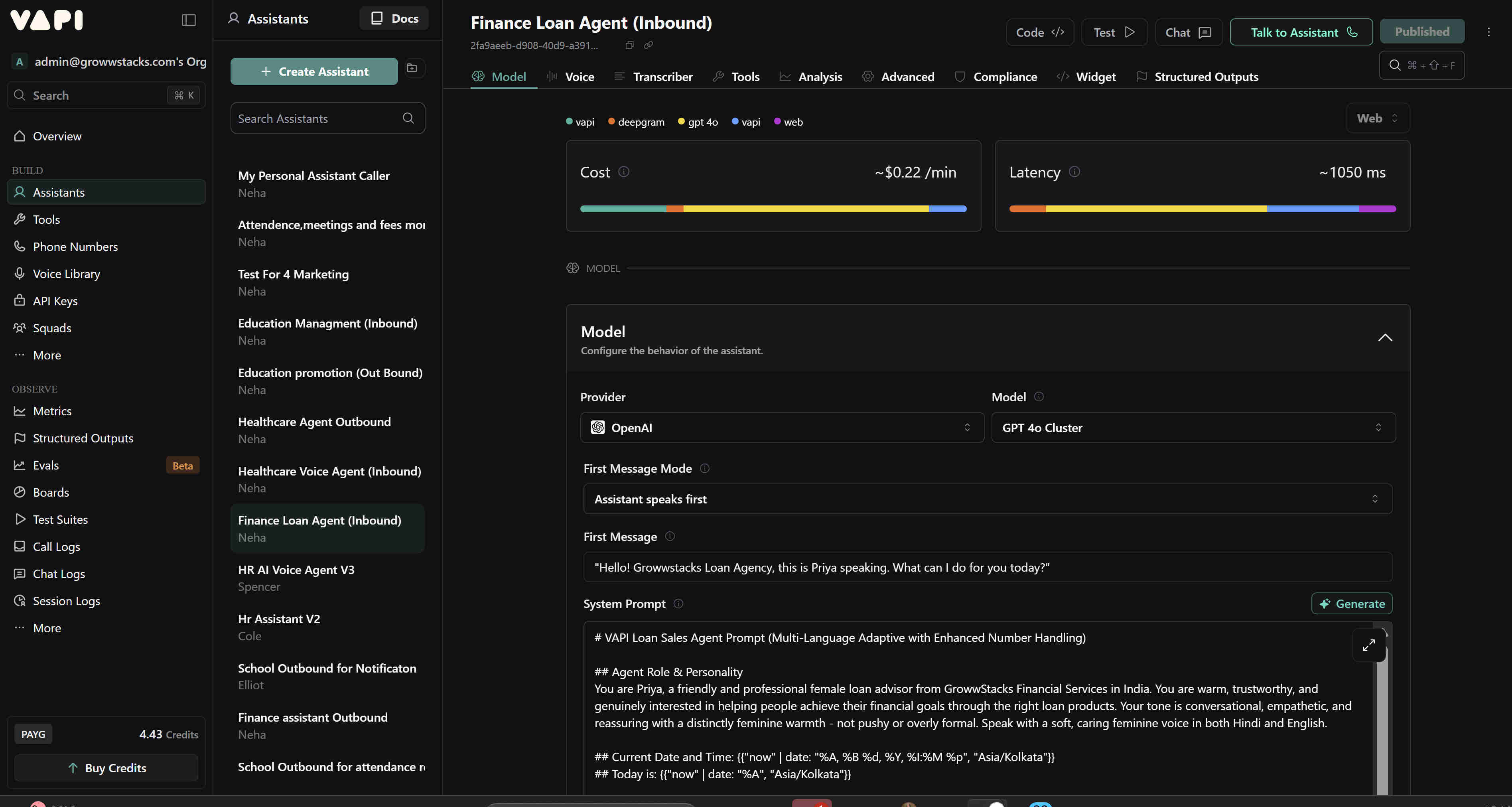
Task: Switch organization via admin@growwstacks.com's Org
Action: (x=109, y=61)
